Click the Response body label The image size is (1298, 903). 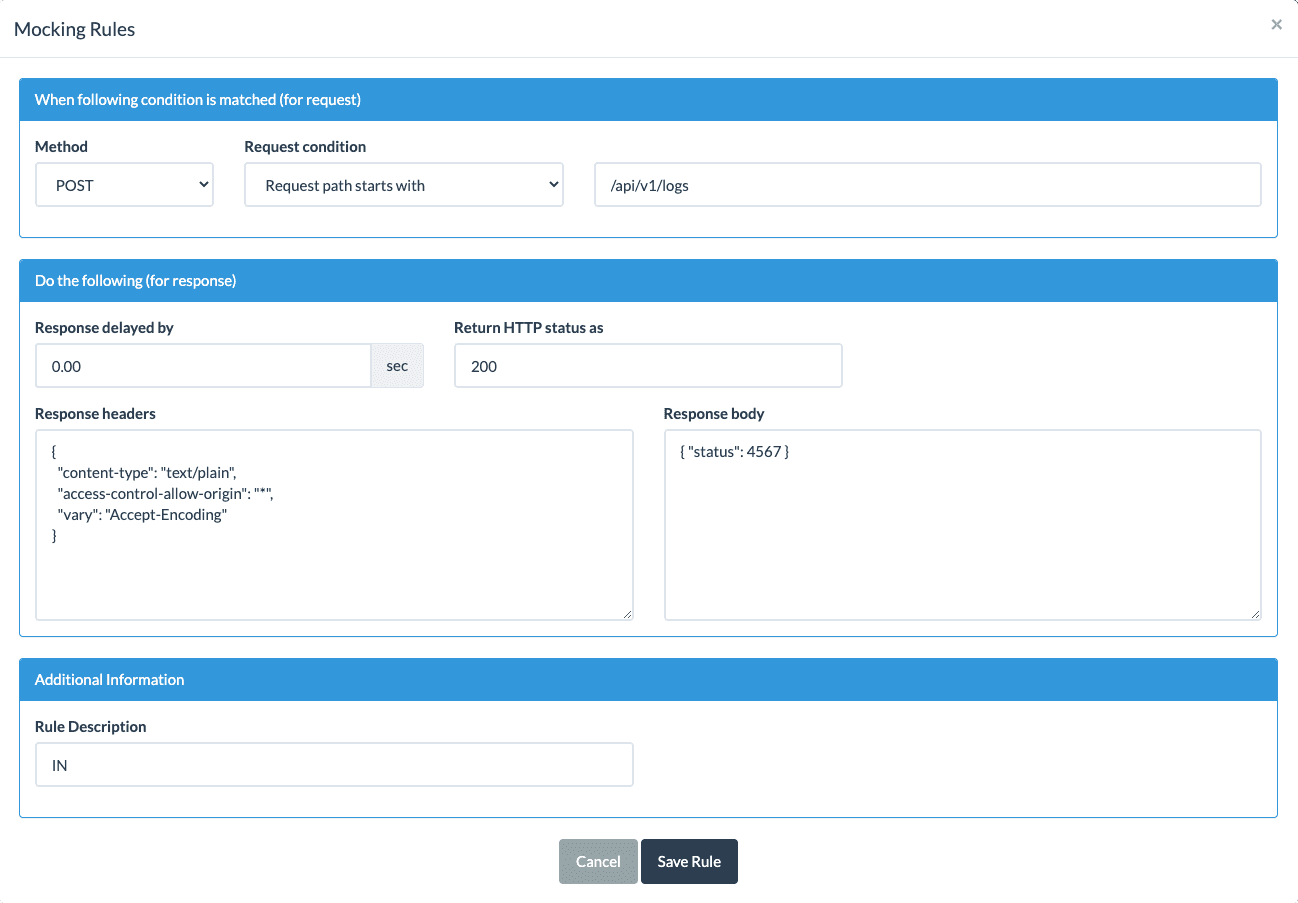tap(714, 414)
